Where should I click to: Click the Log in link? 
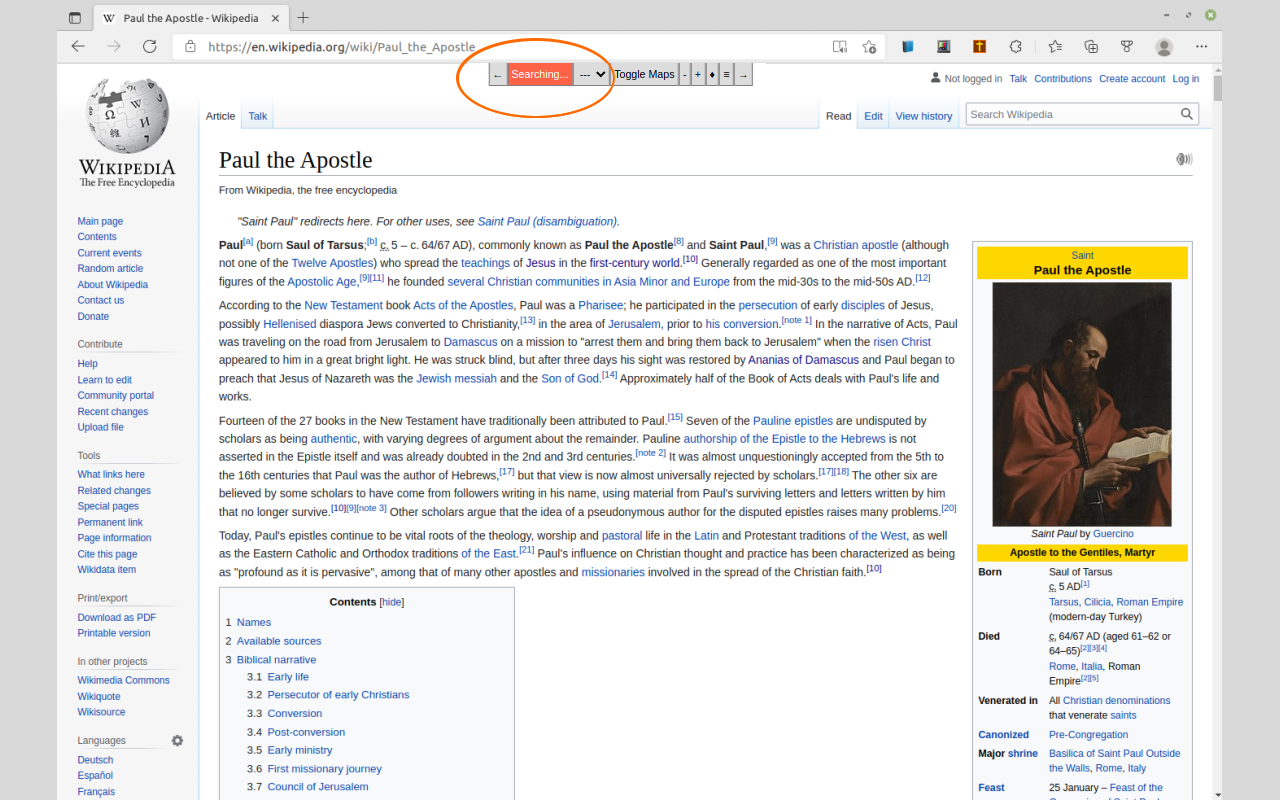pyautogui.click(x=1186, y=79)
